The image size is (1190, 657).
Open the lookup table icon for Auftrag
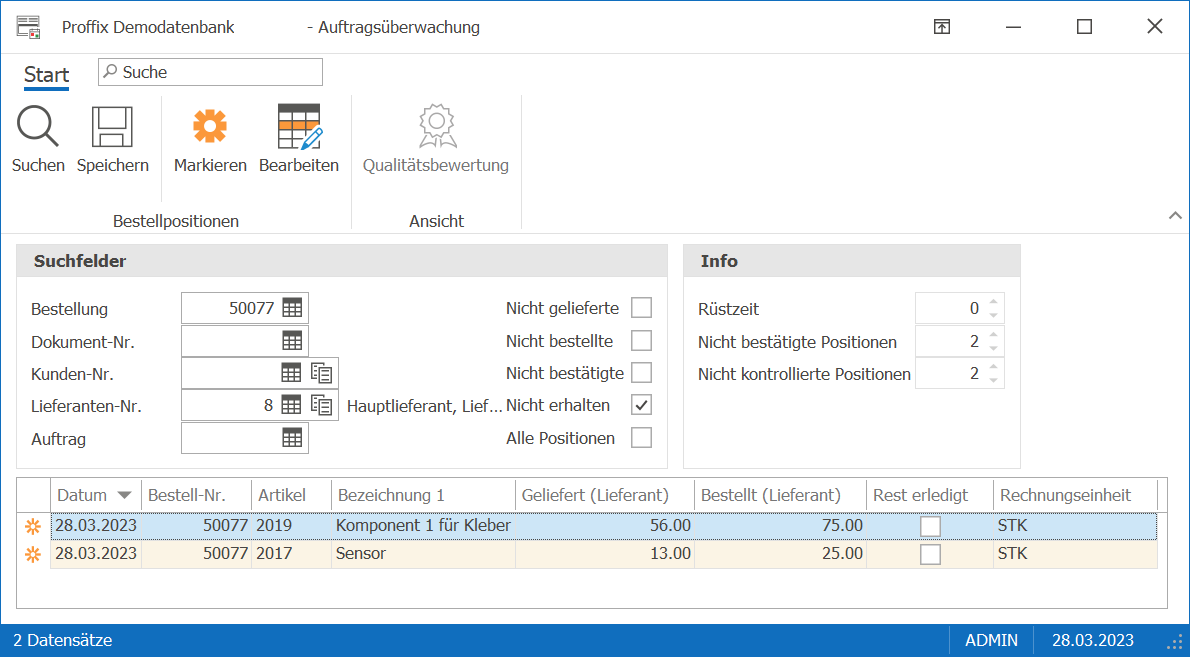292,438
